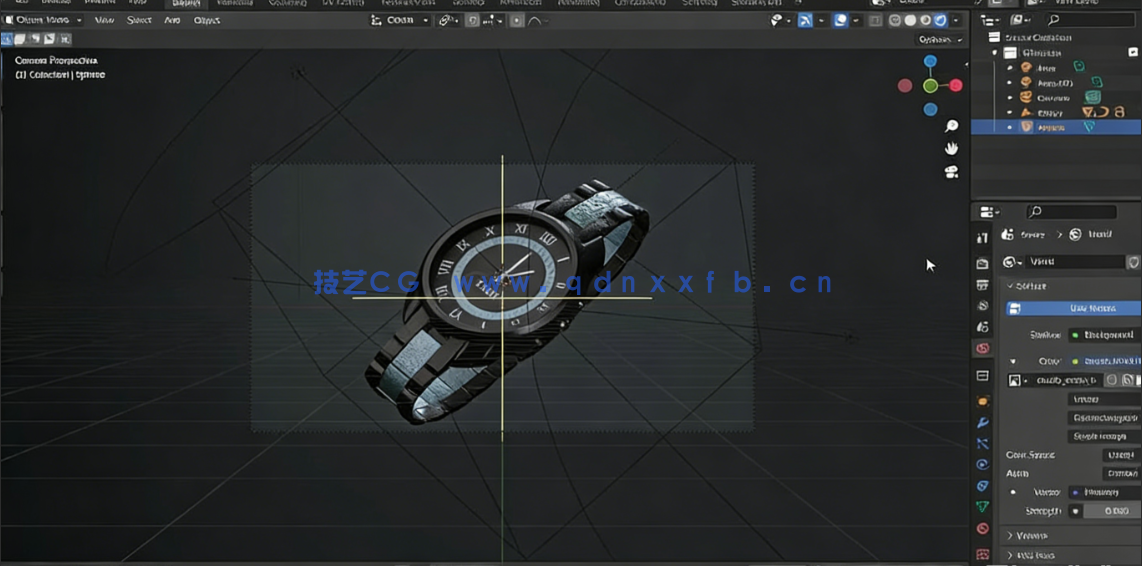The height and width of the screenshot is (566, 1142).
Task: Open object type visibility popover
Action: pos(781,20)
